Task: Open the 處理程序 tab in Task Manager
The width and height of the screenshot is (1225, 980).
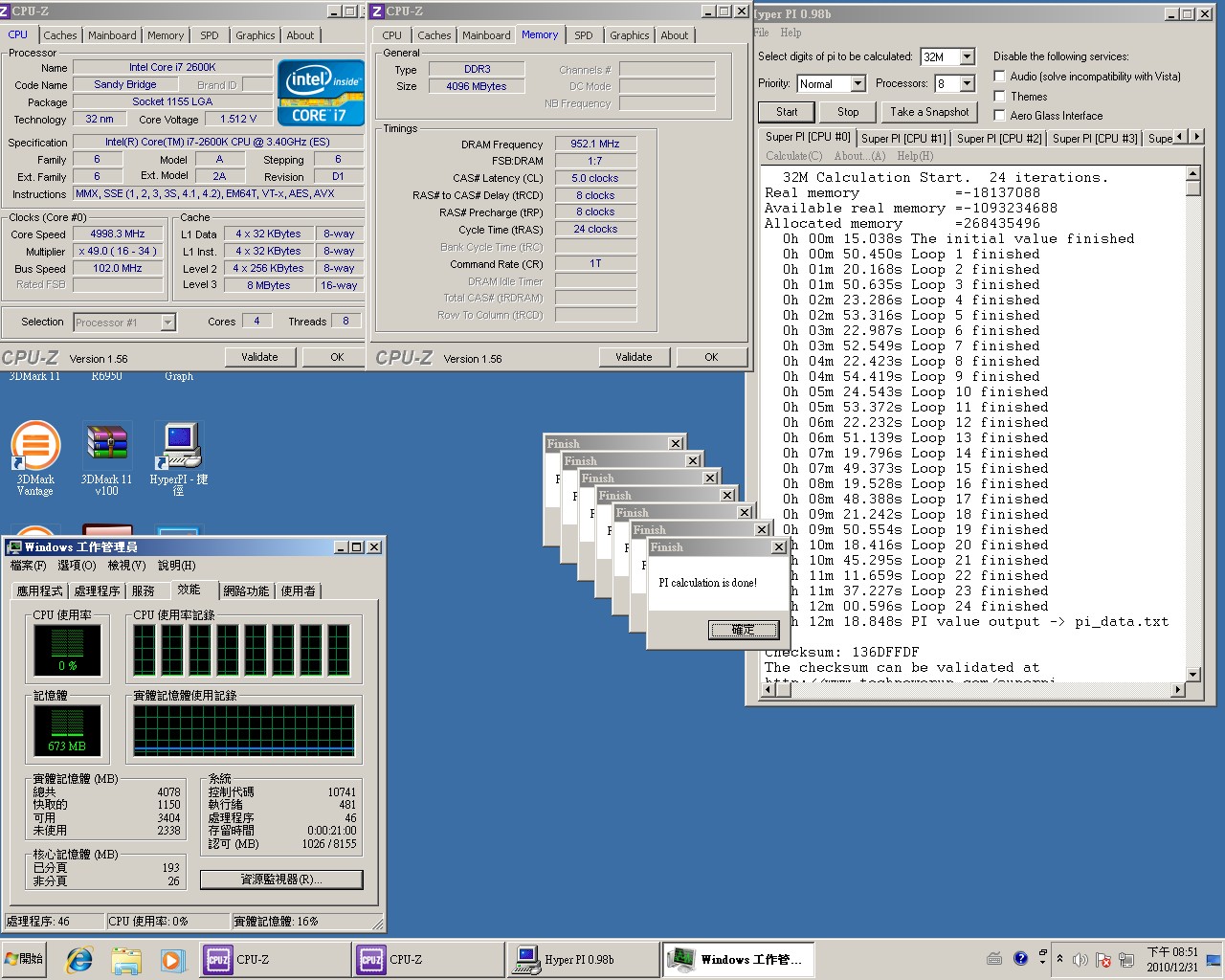Action: click(x=97, y=591)
